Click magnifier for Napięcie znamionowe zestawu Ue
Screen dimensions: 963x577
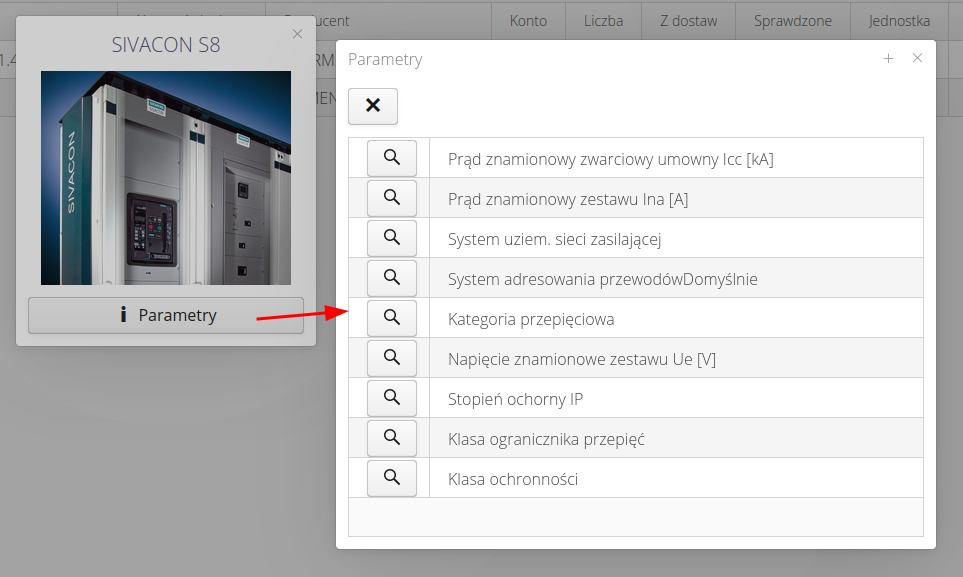coord(392,358)
